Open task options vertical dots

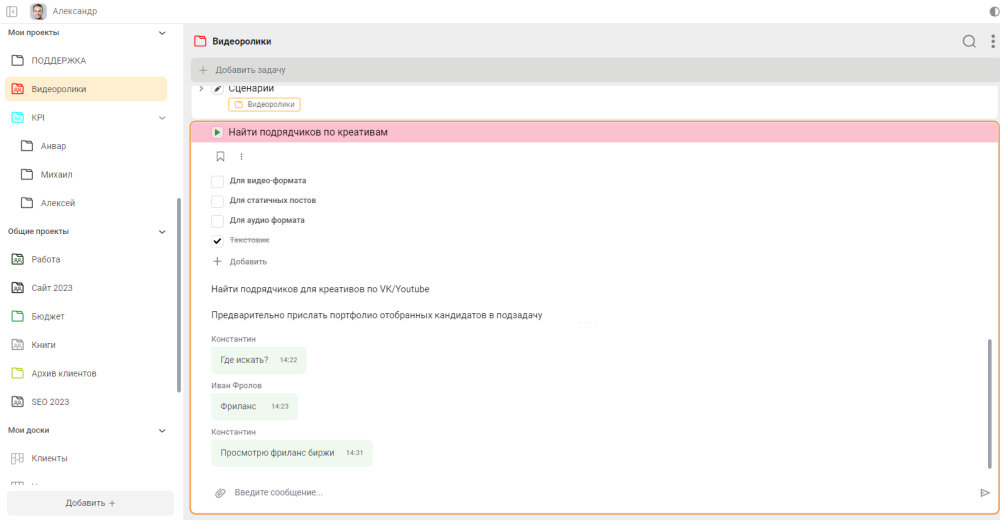coord(241,156)
